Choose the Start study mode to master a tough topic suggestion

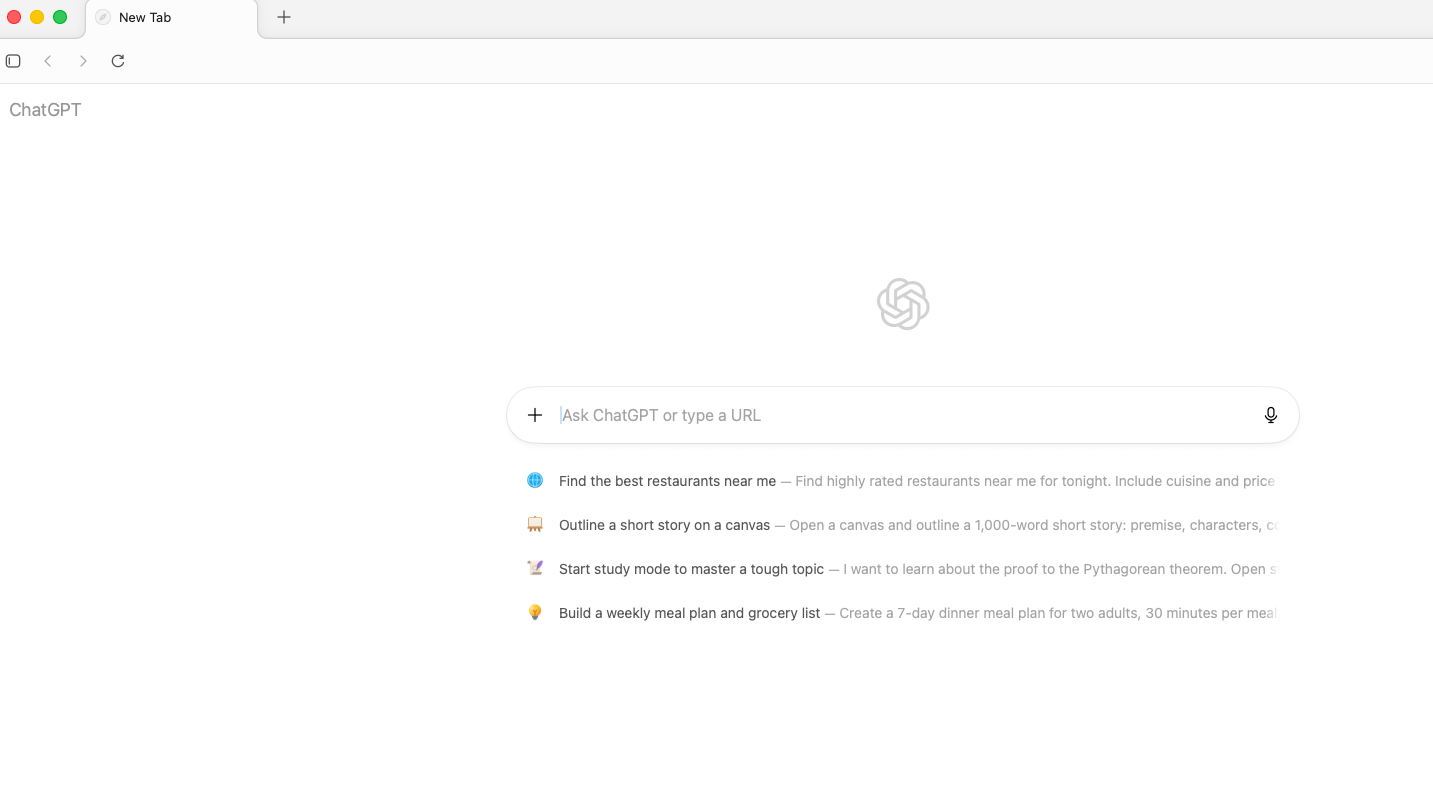[x=902, y=569]
